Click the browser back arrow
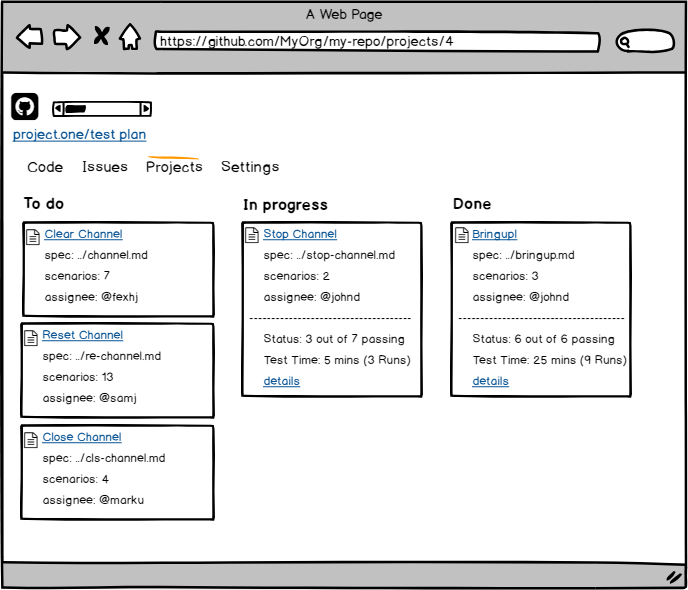The image size is (688, 590). (29, 36)
